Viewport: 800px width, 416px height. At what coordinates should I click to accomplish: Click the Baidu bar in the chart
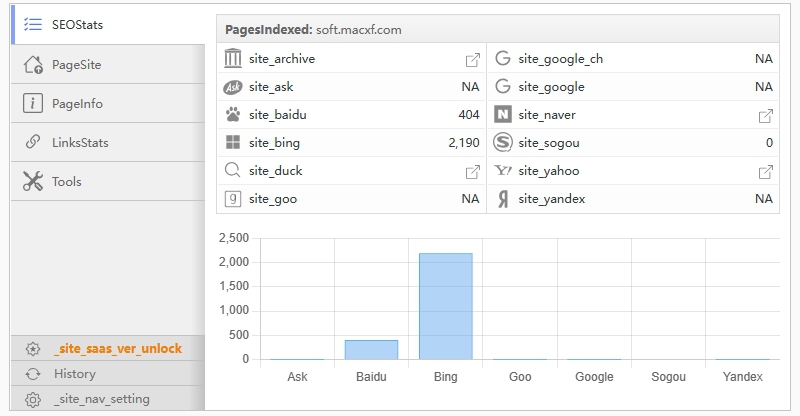point(371,349)
